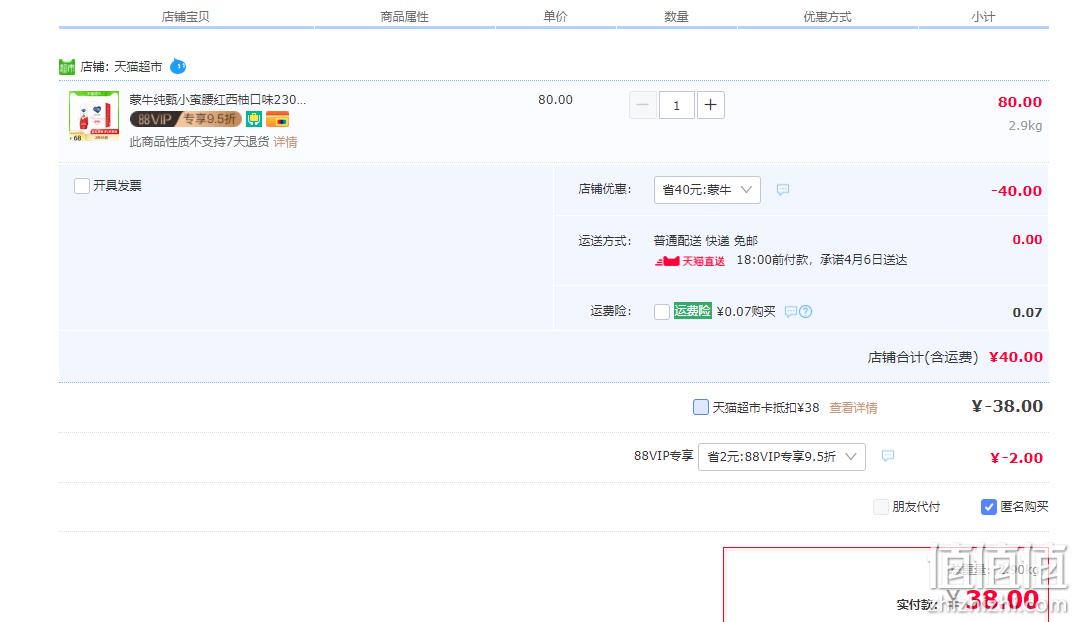Image resolution: width=1077 pixels, height=622 pixels.
Task: Uncheck the 匿名购买 anonymous purchase checkbox
Action: 988,507
